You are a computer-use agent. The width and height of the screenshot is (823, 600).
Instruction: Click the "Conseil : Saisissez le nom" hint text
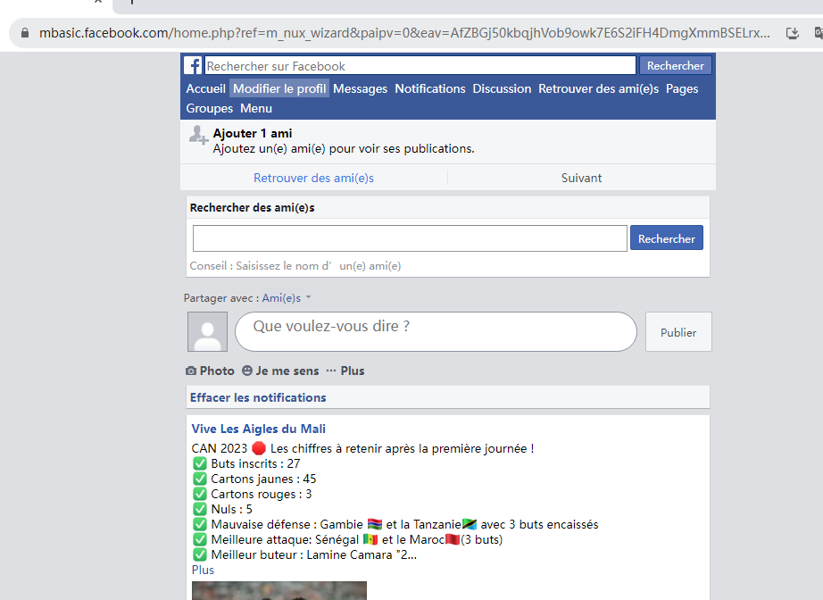coord(295,266)
